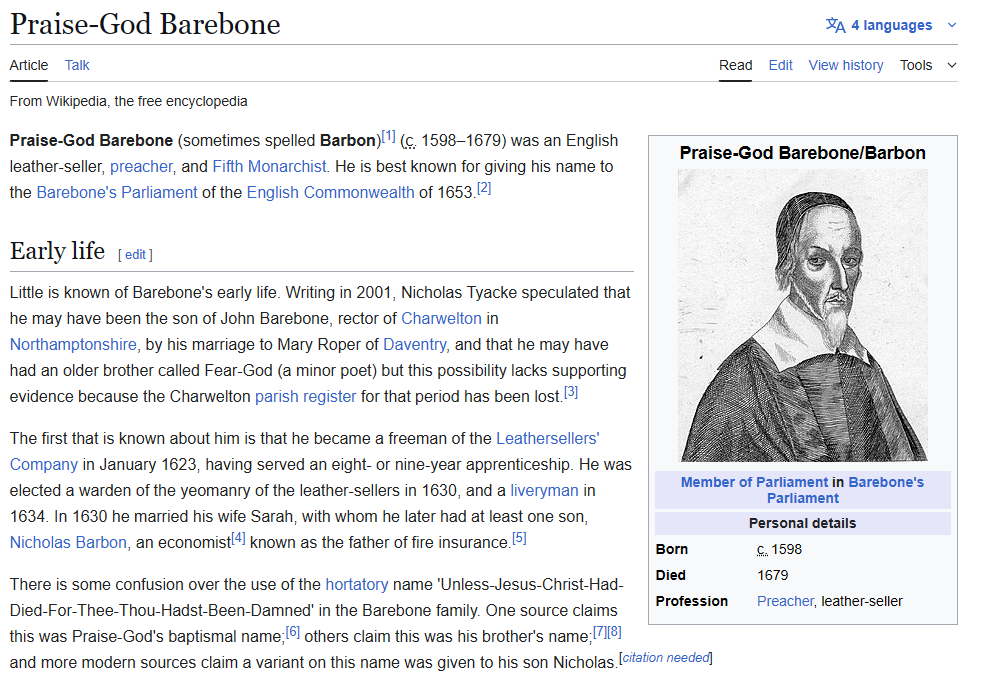Viewport: 986px width, 691px height.
Task: Open the Tools dropdown menu
Action: (x=927, y=65)
